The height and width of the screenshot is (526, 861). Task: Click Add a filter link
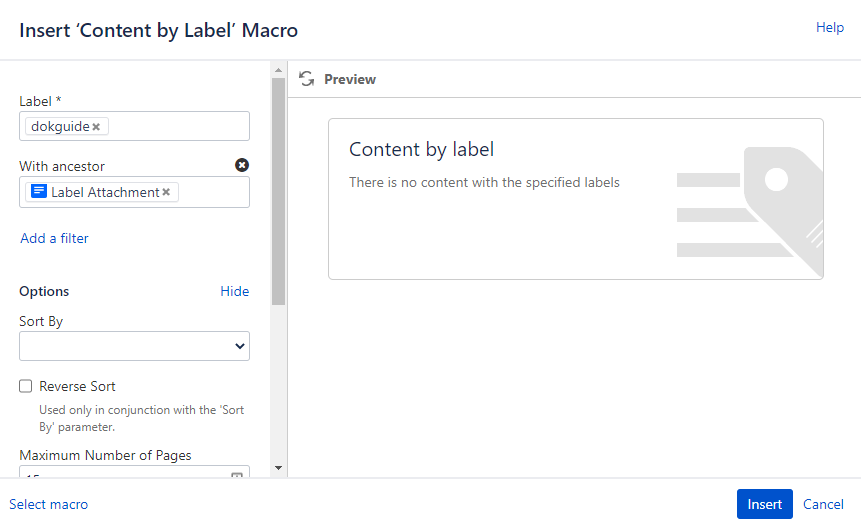click(54, 238)
